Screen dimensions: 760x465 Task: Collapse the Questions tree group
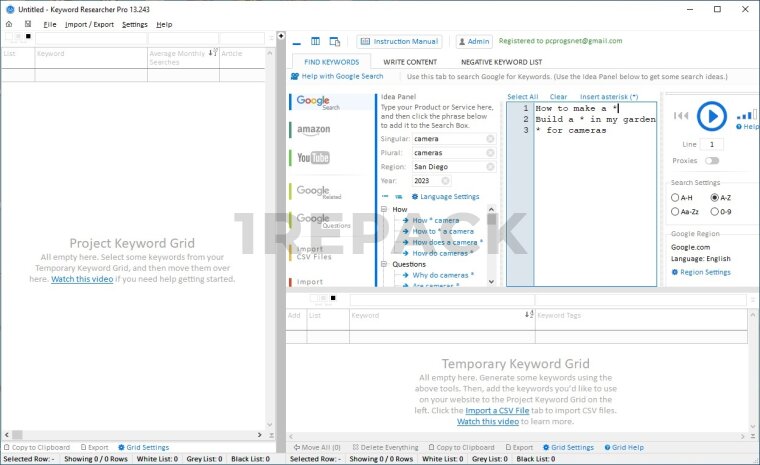pos(384,264)
